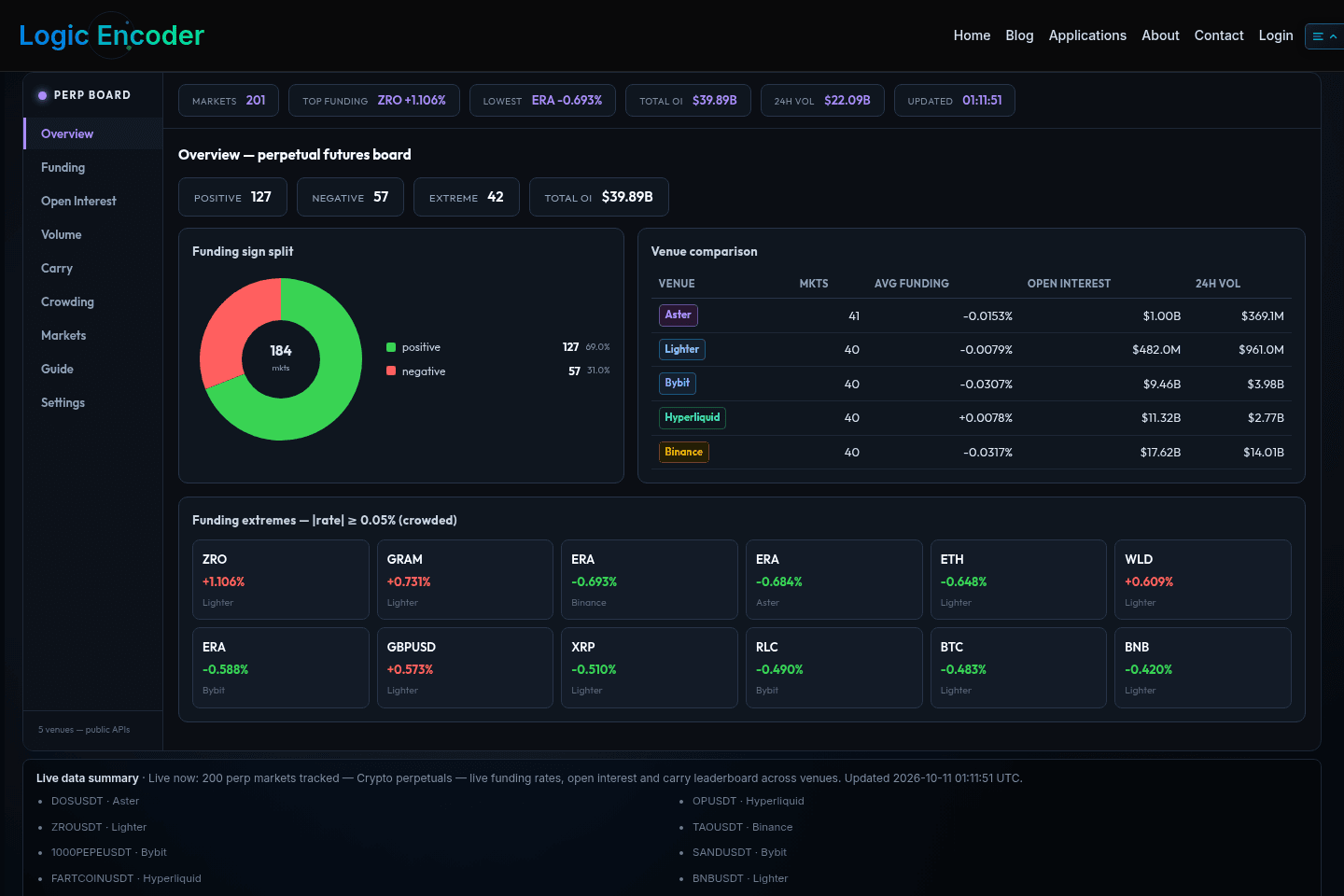The width and height of the screenshot is (1344, 896).
Task: Click the Lowest ERA -0.693% chip
Action: click(x=542, y=100)
